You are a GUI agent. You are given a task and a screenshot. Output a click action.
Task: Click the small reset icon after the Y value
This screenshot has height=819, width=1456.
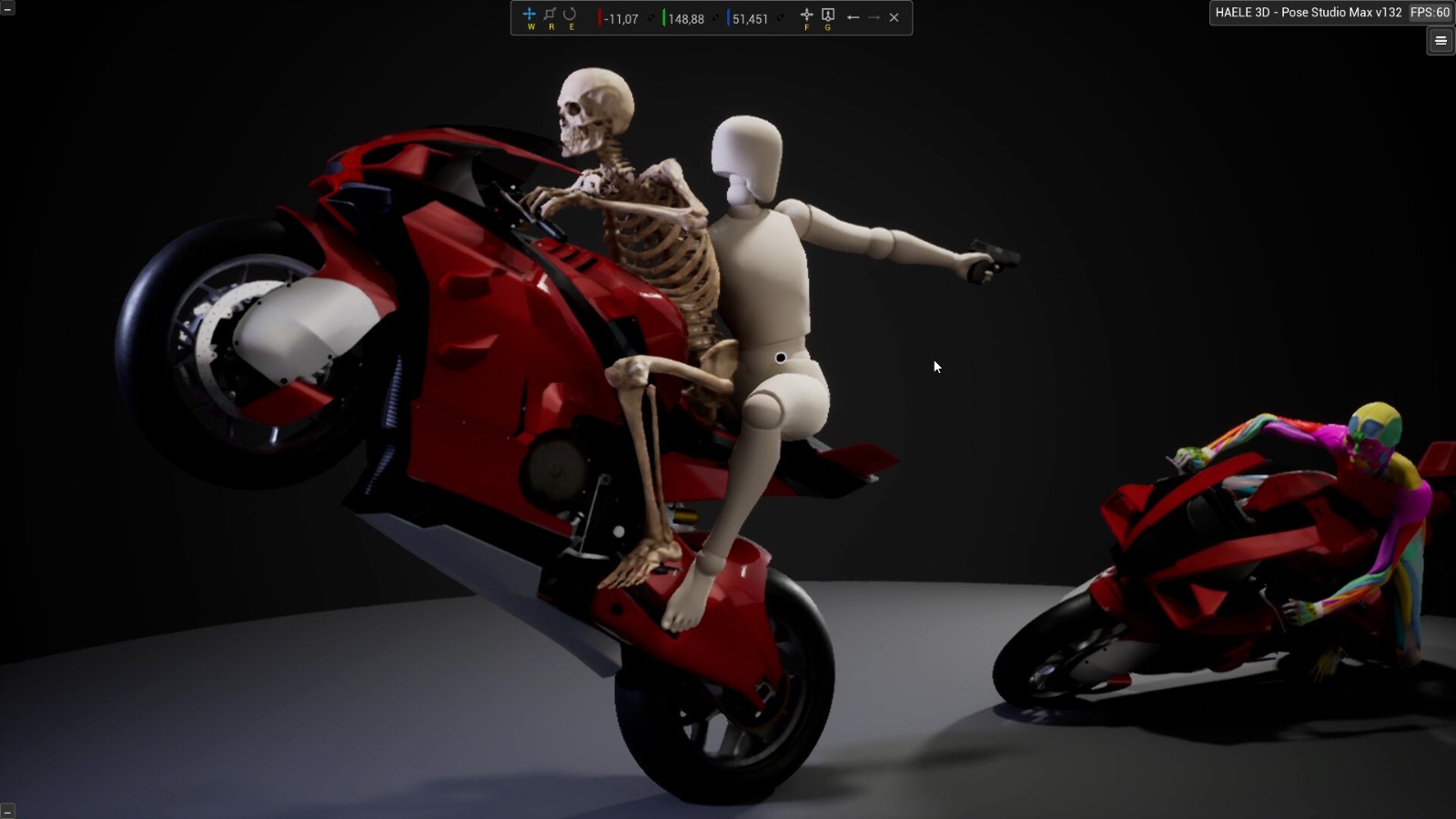pos(716,18)
